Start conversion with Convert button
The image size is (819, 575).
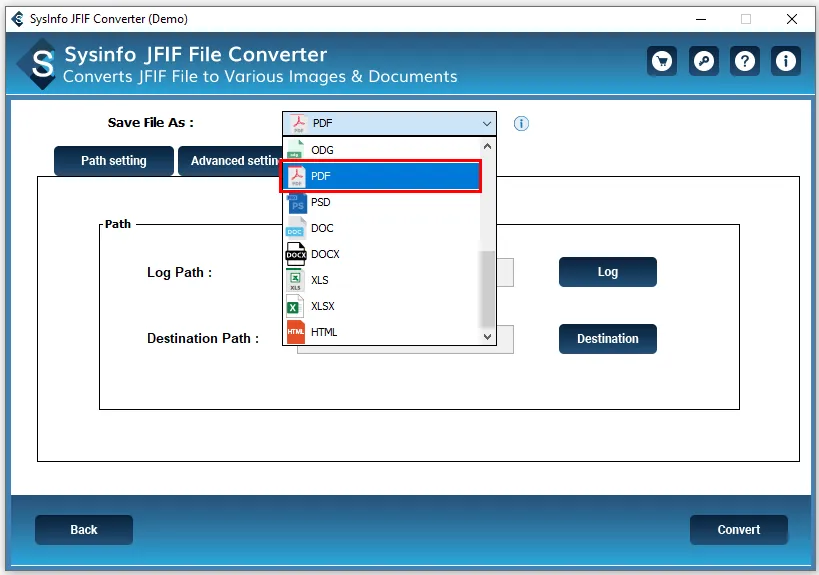point(739,530)
